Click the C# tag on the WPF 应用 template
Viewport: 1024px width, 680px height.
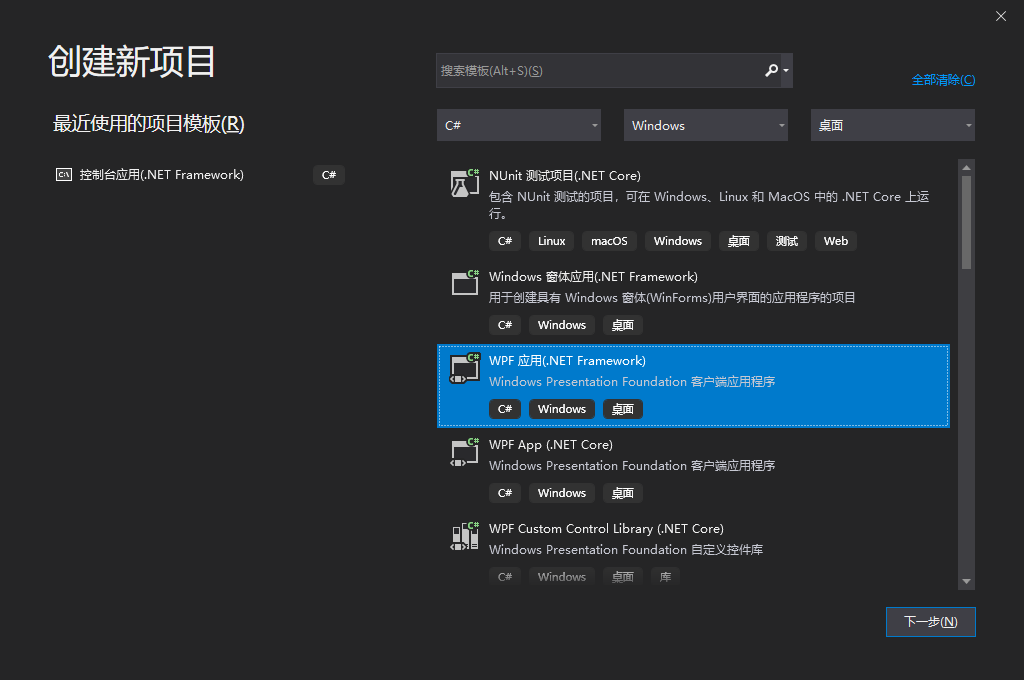pos(505,408)
